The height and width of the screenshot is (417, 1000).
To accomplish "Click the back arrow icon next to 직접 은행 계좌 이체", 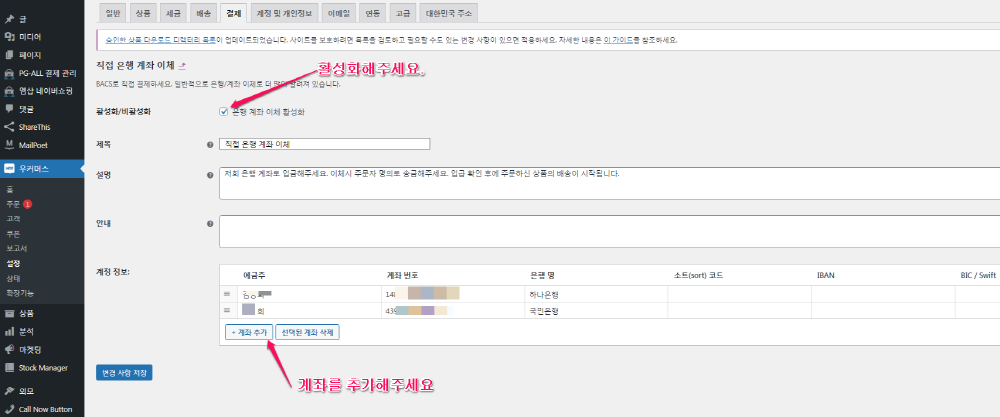I will 182,65.
